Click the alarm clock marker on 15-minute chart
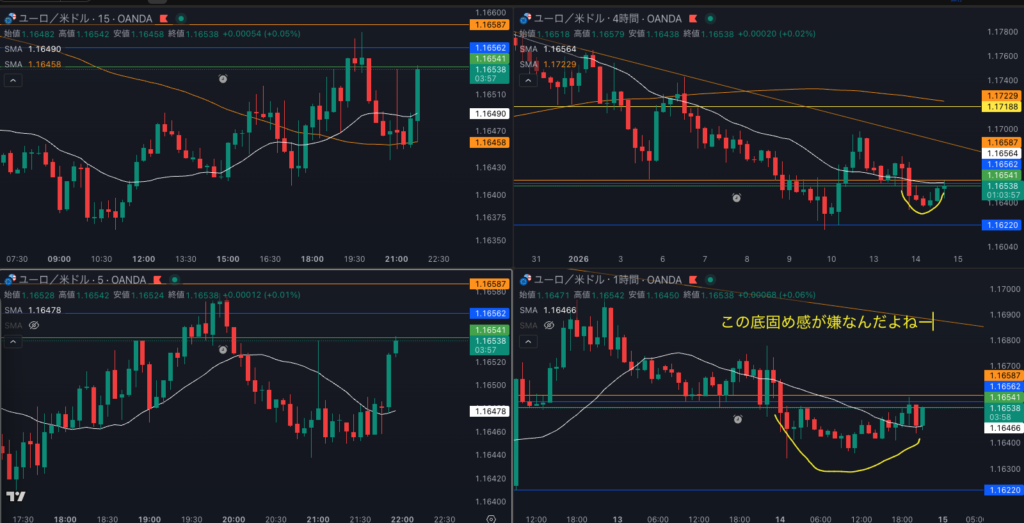This screenshot has width=1024, height=523. (x=222, y=77)
